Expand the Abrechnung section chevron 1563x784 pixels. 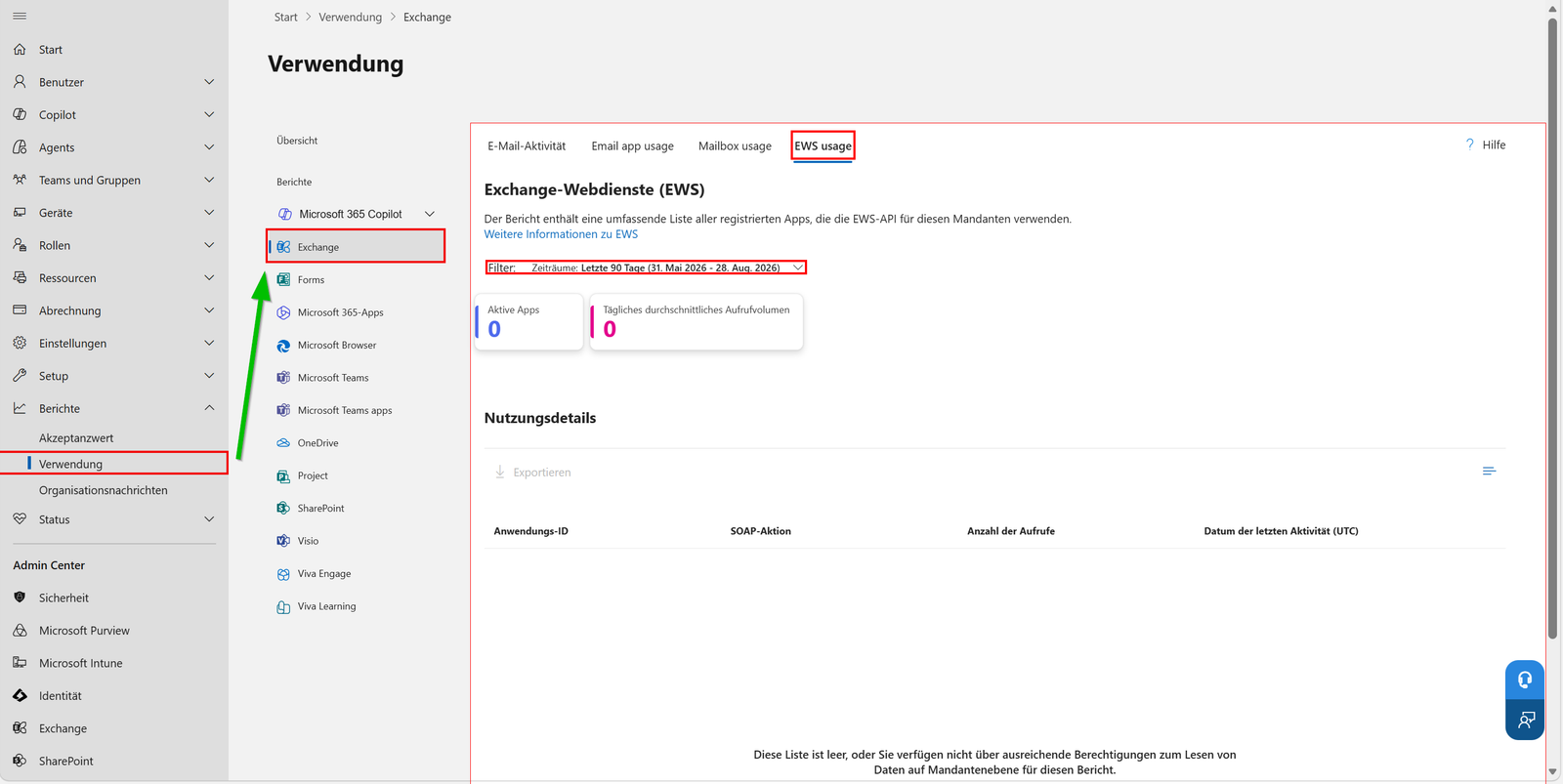[209, 310]
